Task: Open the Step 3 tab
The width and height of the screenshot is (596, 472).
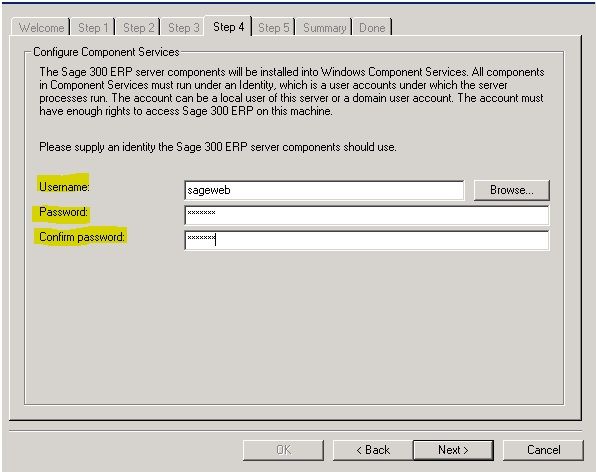Action: (x=183, y=28)
